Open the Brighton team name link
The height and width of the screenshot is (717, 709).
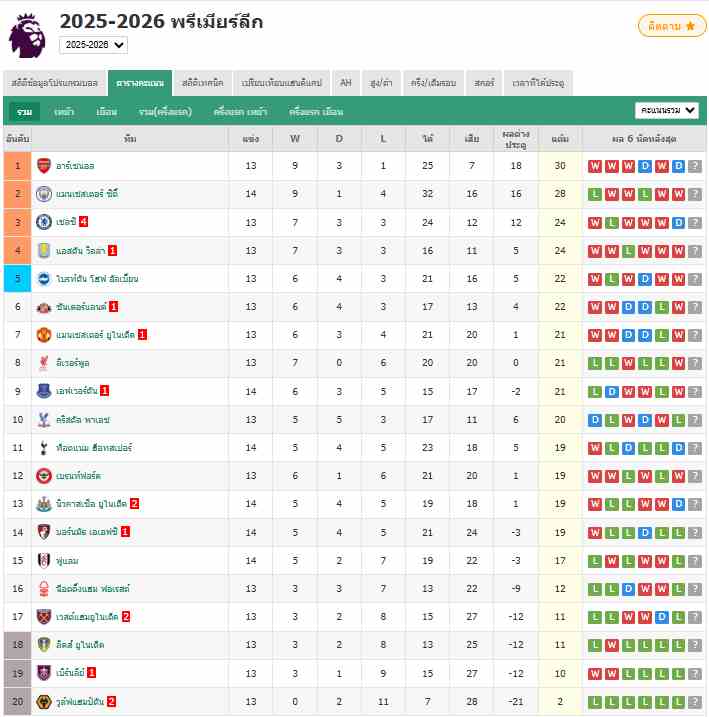tap(97, 279)
